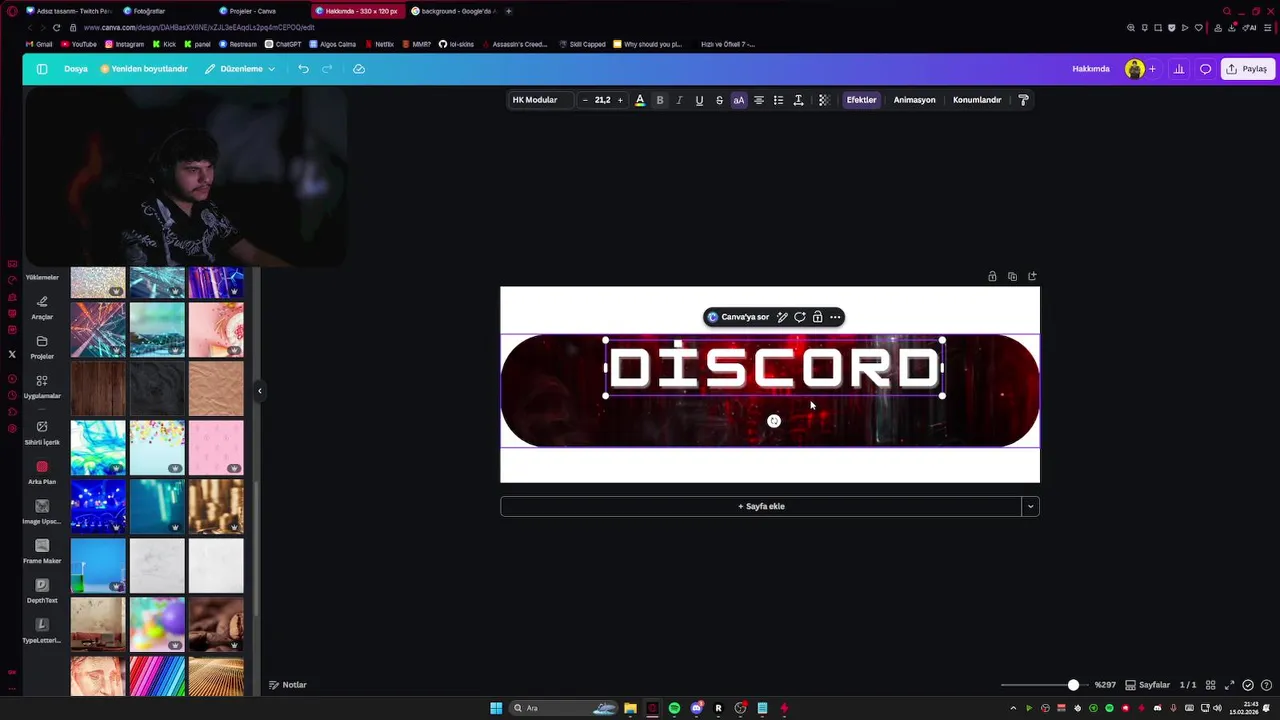Image resolution: width=1280 pixels, height=720 pixels.
Task: Redo the last action
Action: 327,69
